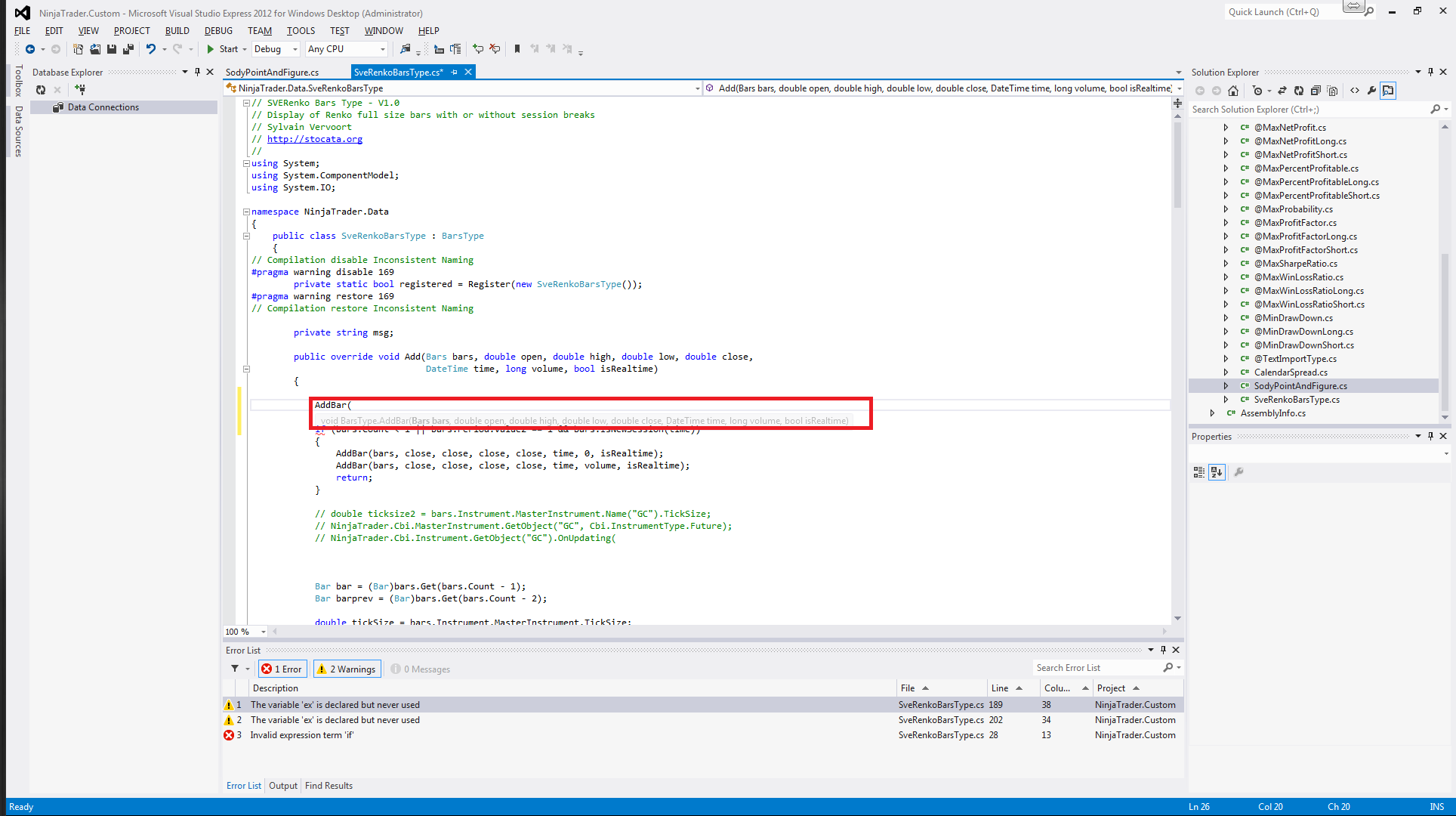This screenshot has width=1456, height=816.
Task: Click Sync with Active Document icon
Action: tap(1282, 91)
